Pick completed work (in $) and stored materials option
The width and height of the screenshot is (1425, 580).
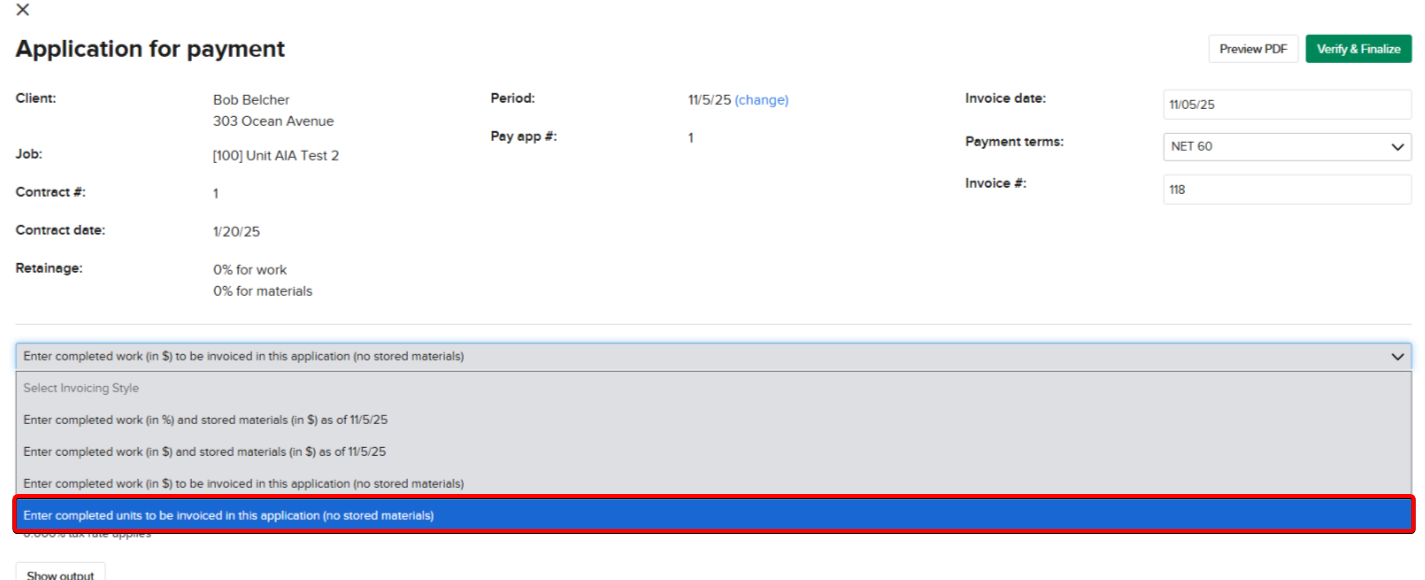(x=204, y=452)
